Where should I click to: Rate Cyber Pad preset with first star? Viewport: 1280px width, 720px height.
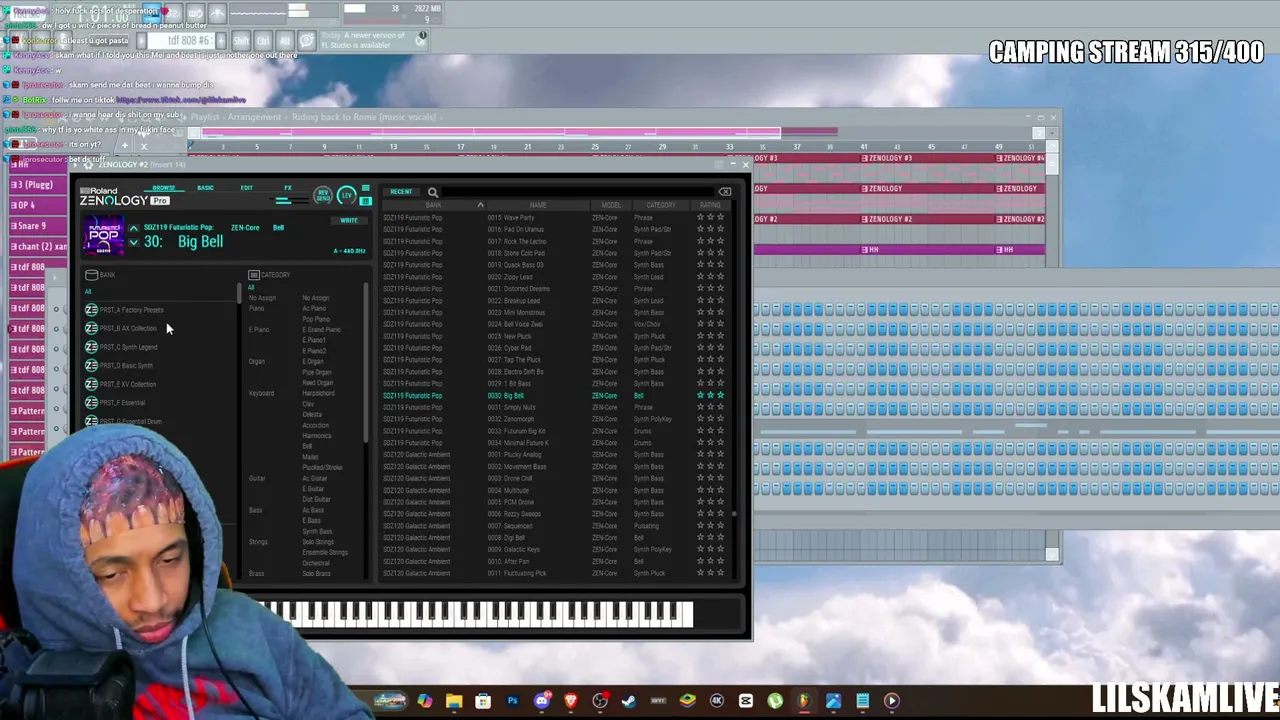pos(701,348)
